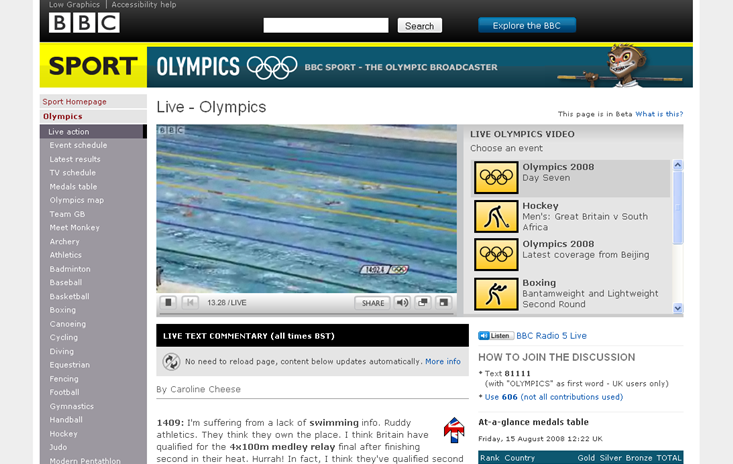Go to Sport Homepage

point(74,101)
